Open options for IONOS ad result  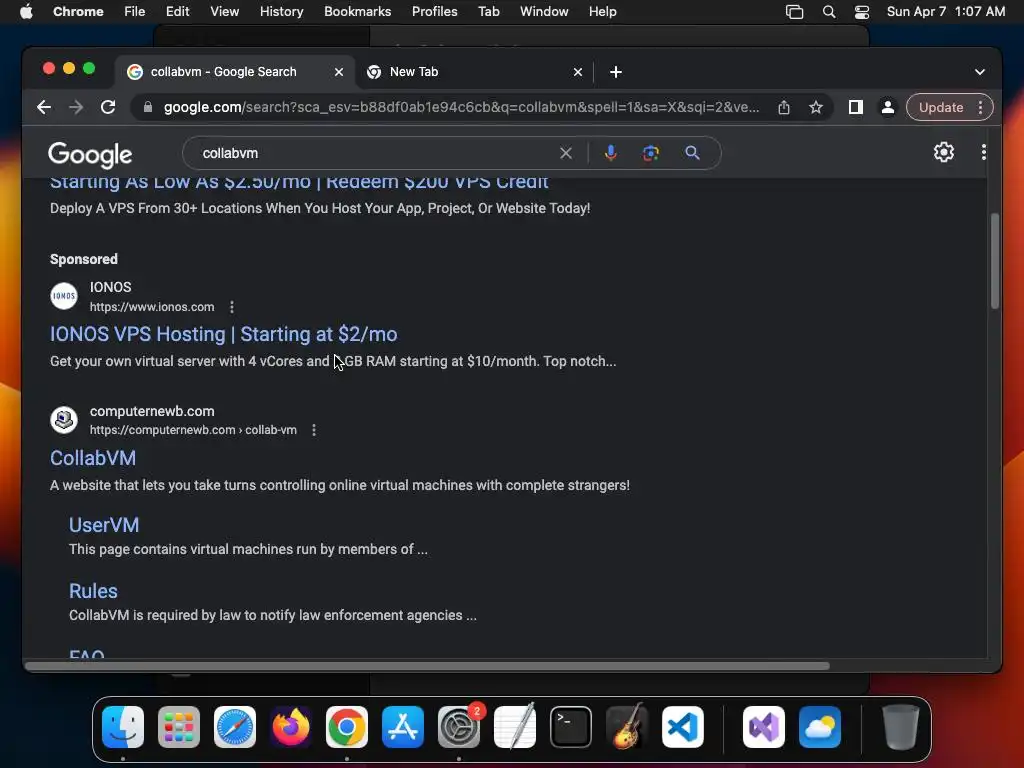pos(232,307)
